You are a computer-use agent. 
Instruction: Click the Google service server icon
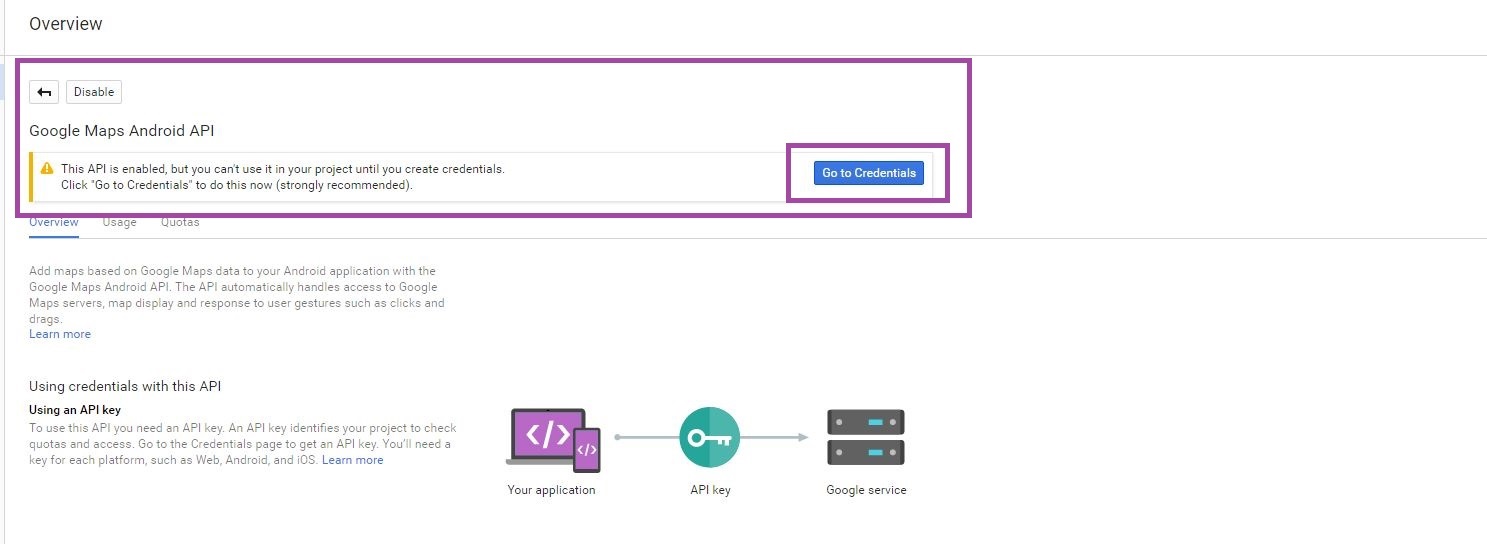tap(866, 437)
